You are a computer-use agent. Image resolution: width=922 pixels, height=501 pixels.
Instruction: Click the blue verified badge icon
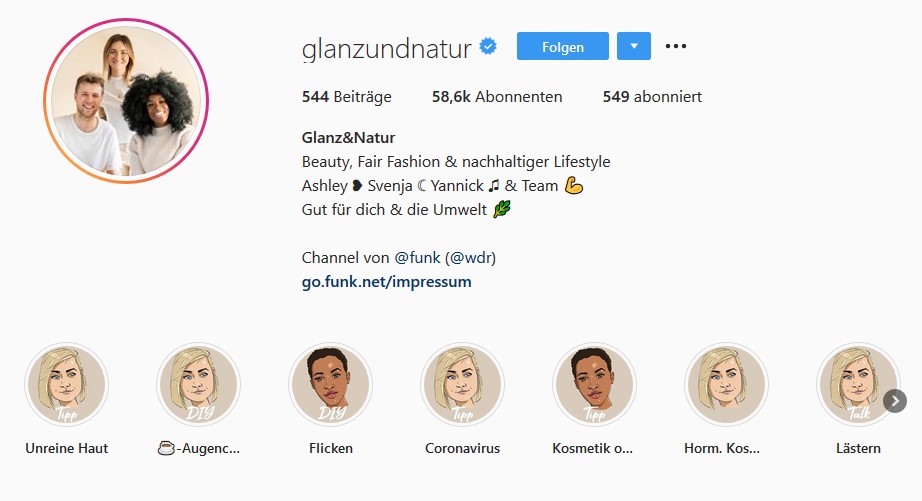coord(488,46)
